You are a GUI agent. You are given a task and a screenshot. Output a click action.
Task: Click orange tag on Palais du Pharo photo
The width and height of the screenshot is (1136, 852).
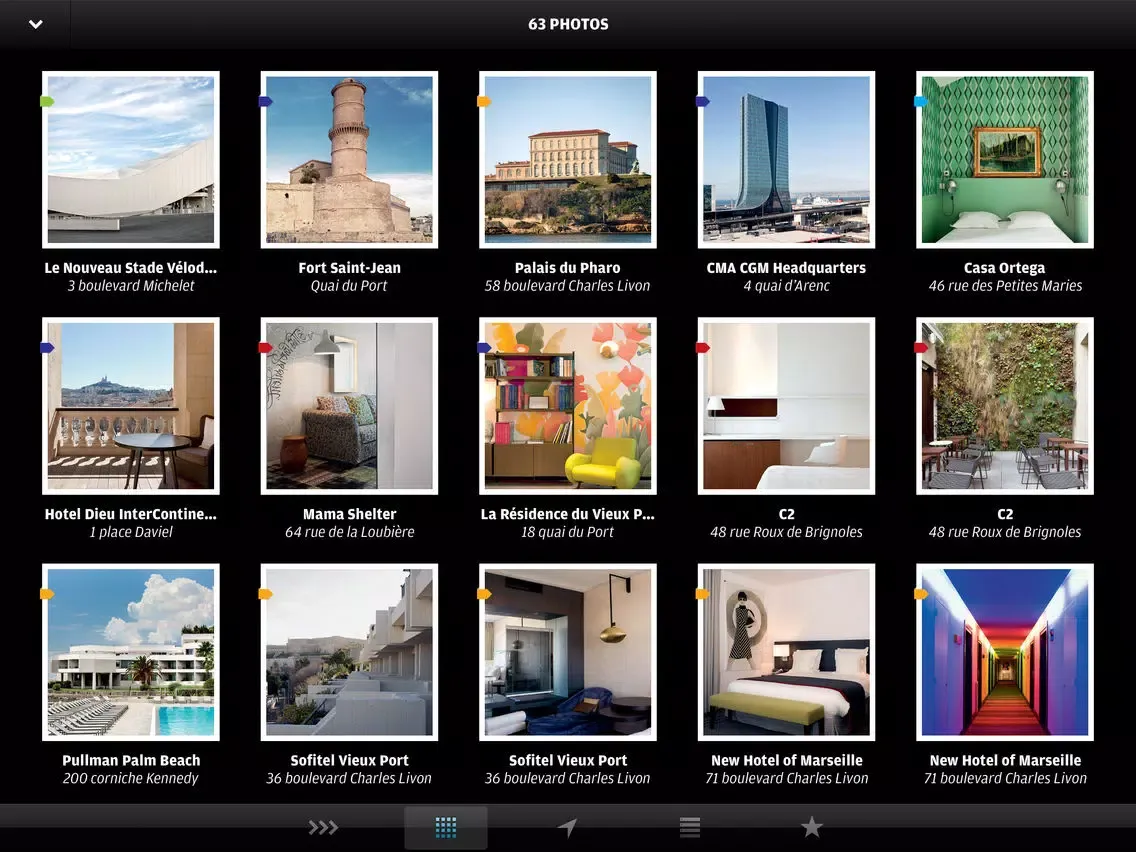point(484,101)
